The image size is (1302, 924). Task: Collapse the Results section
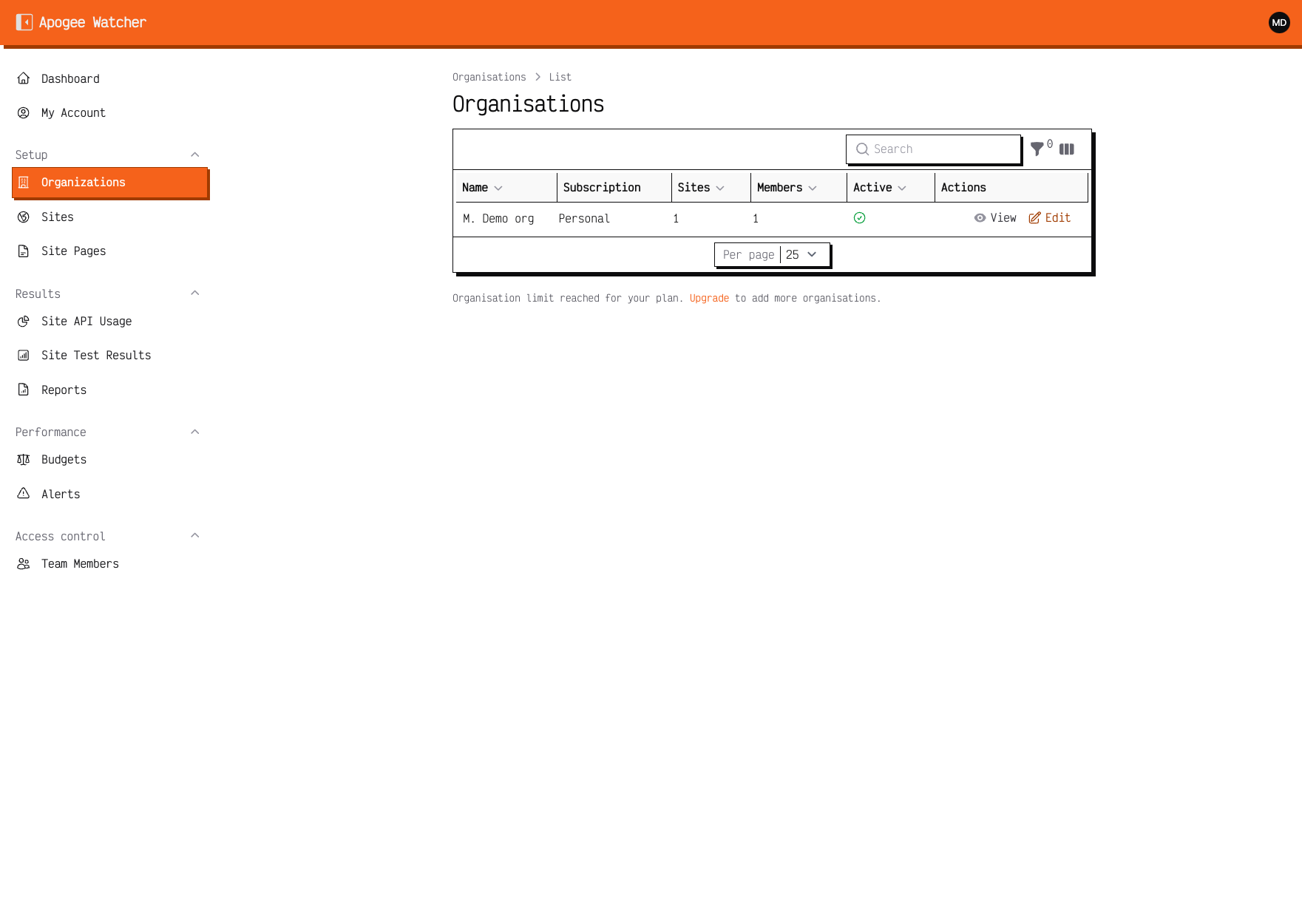(x=195, y=293)
